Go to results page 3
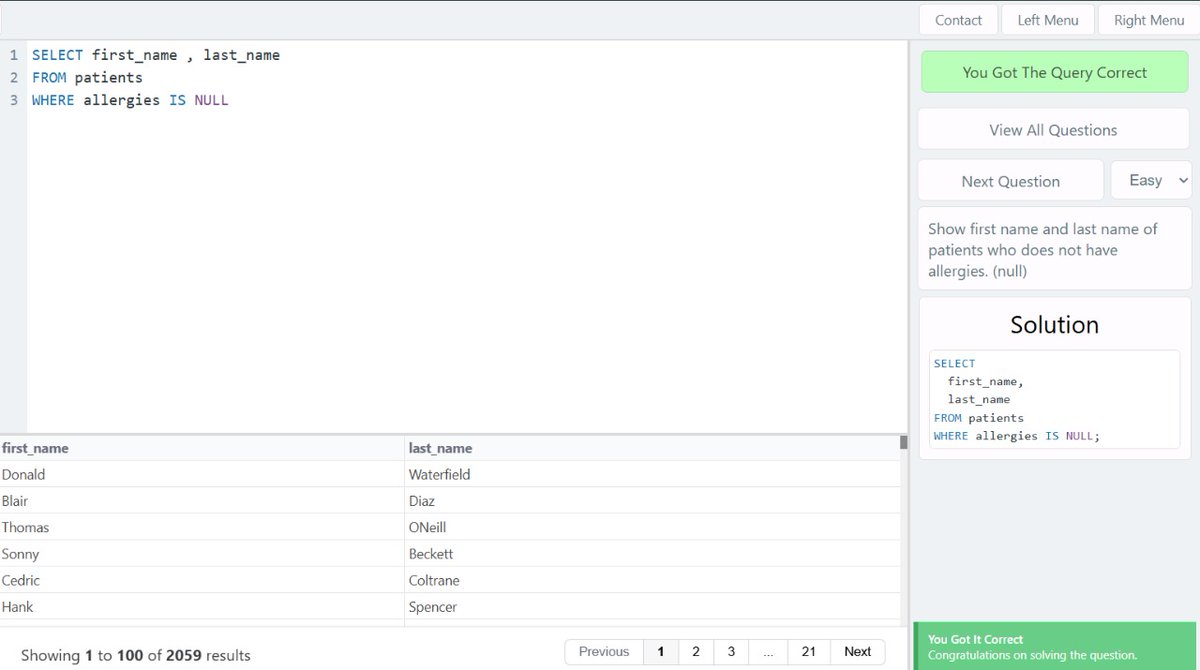Image resolution: width=1200 pixels, height=670 pixels. tap(731, 651)
